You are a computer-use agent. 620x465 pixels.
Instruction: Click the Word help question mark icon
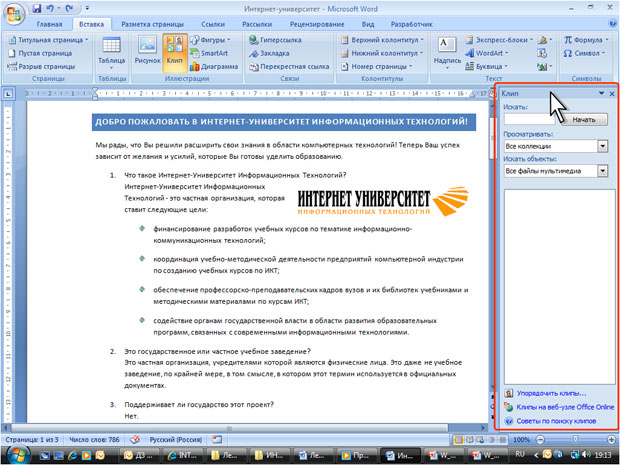(x=613, y=24)
